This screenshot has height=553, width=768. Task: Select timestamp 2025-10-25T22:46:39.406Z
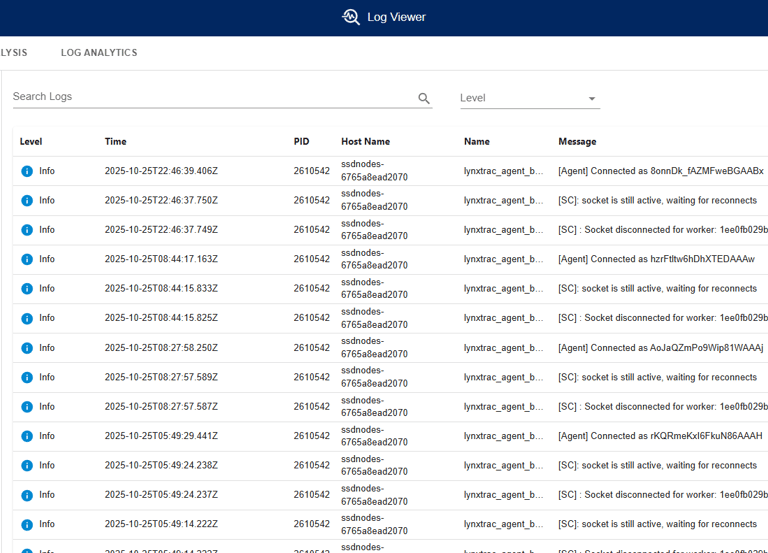pyautogui.click(x=161, y=171)
